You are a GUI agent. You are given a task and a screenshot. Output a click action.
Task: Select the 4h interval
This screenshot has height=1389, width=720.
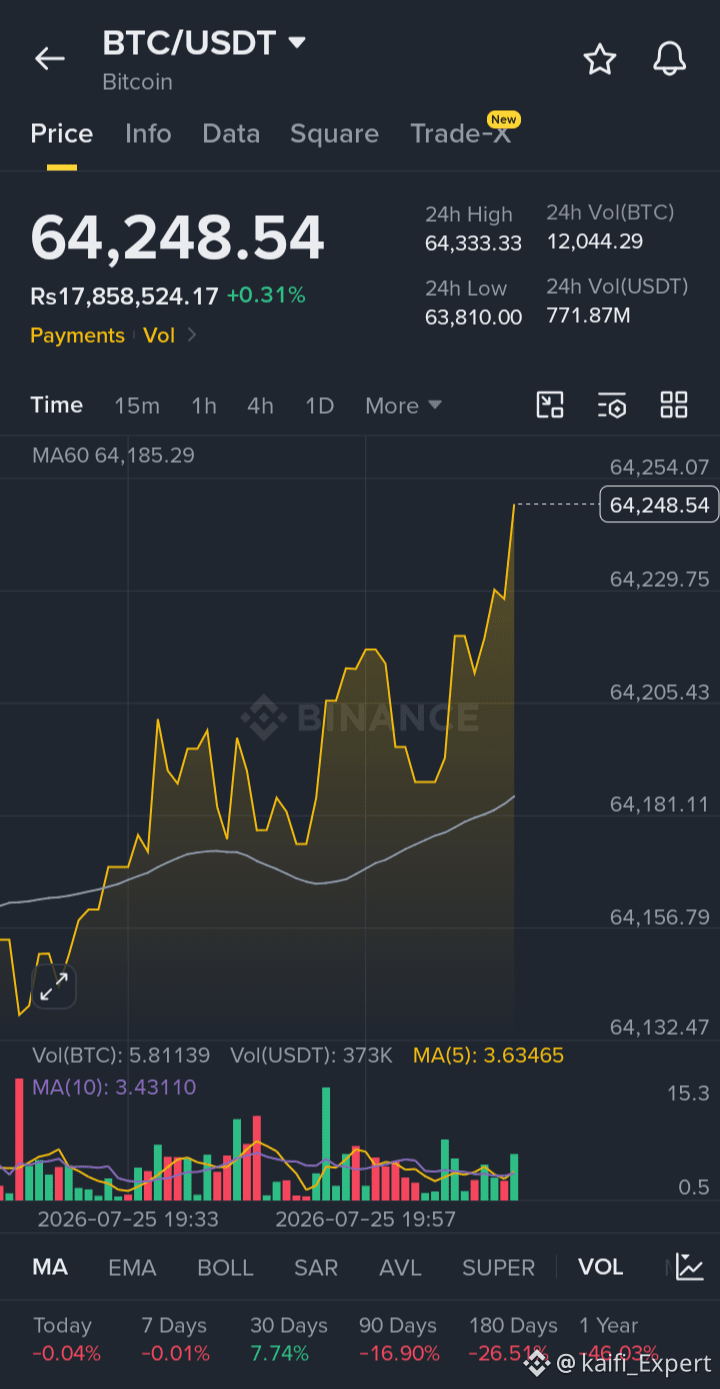260,406
